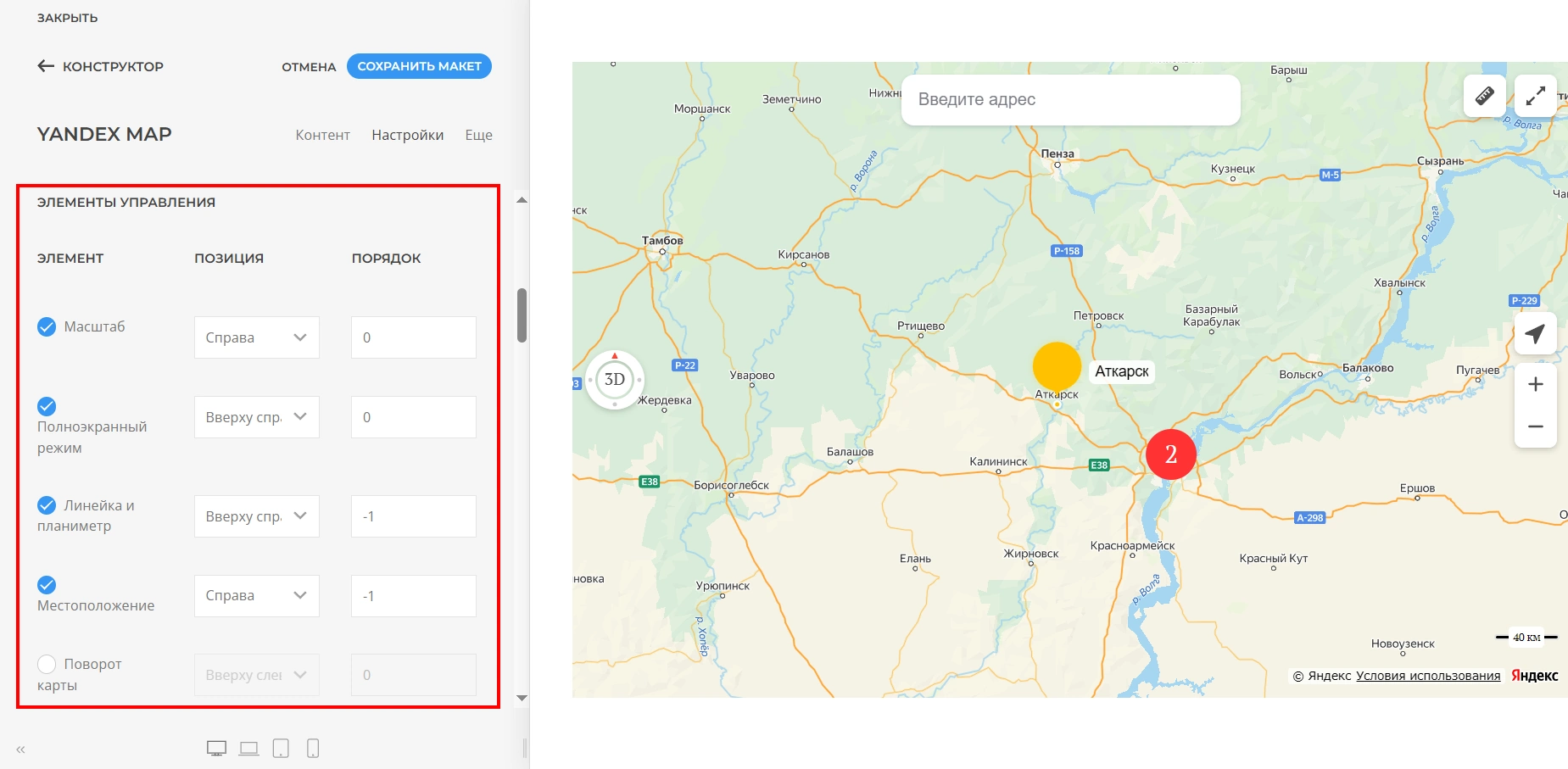Disable the Линейка и планиметр checkbox
Image resolution: width=1568 pixels, height=769 pixels.
coord(47,505)
